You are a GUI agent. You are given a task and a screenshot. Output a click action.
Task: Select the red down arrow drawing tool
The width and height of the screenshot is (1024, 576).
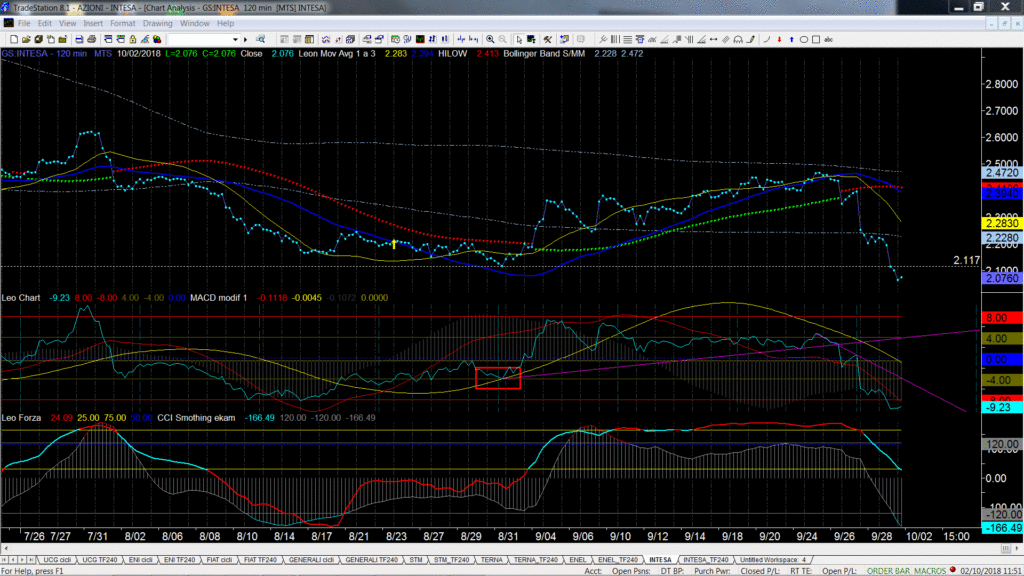[779, 40]
